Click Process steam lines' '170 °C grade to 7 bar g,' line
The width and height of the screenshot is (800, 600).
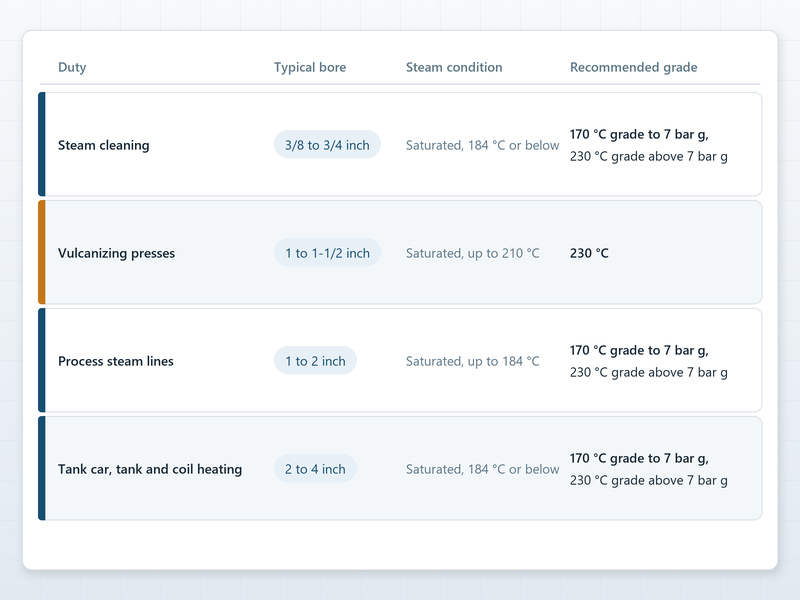[x=639, y=351]
